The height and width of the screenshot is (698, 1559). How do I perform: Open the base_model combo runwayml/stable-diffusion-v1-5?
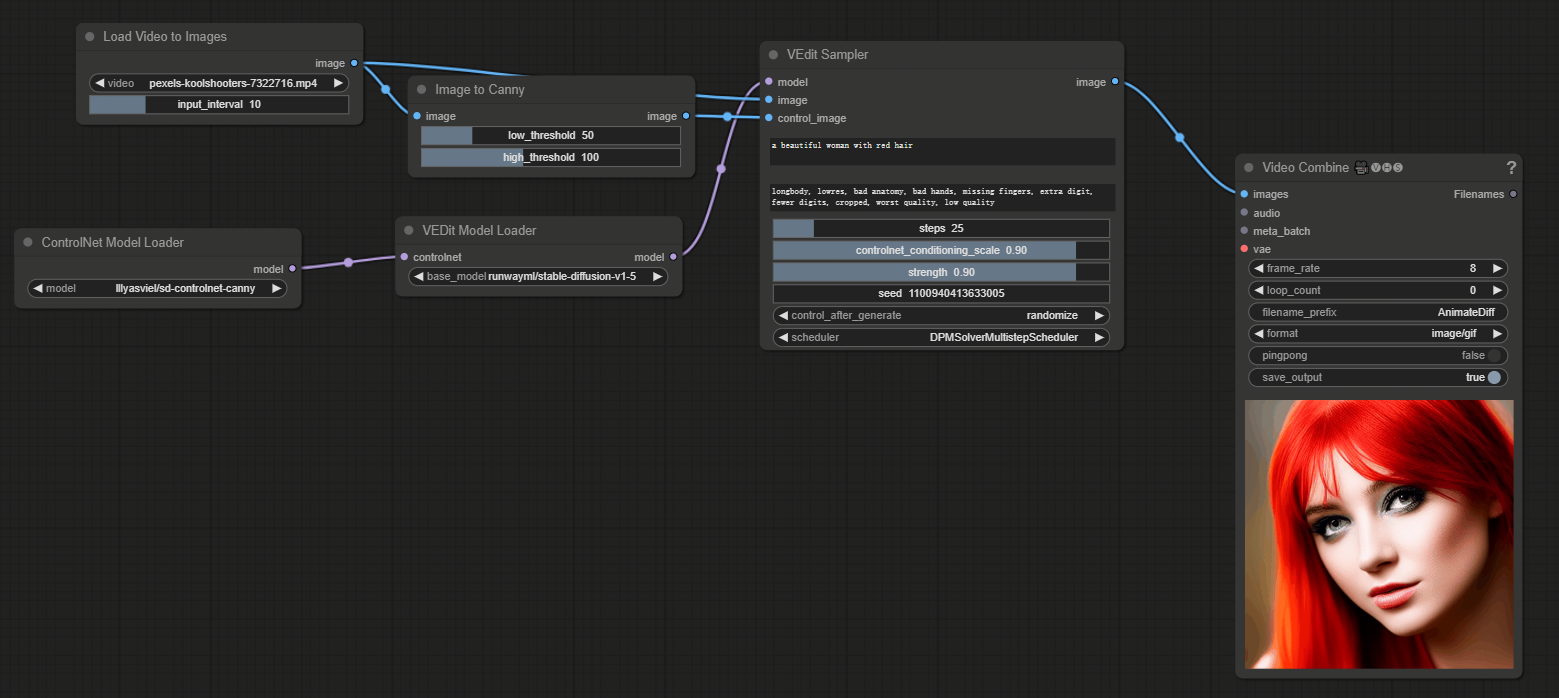point(538,277)
